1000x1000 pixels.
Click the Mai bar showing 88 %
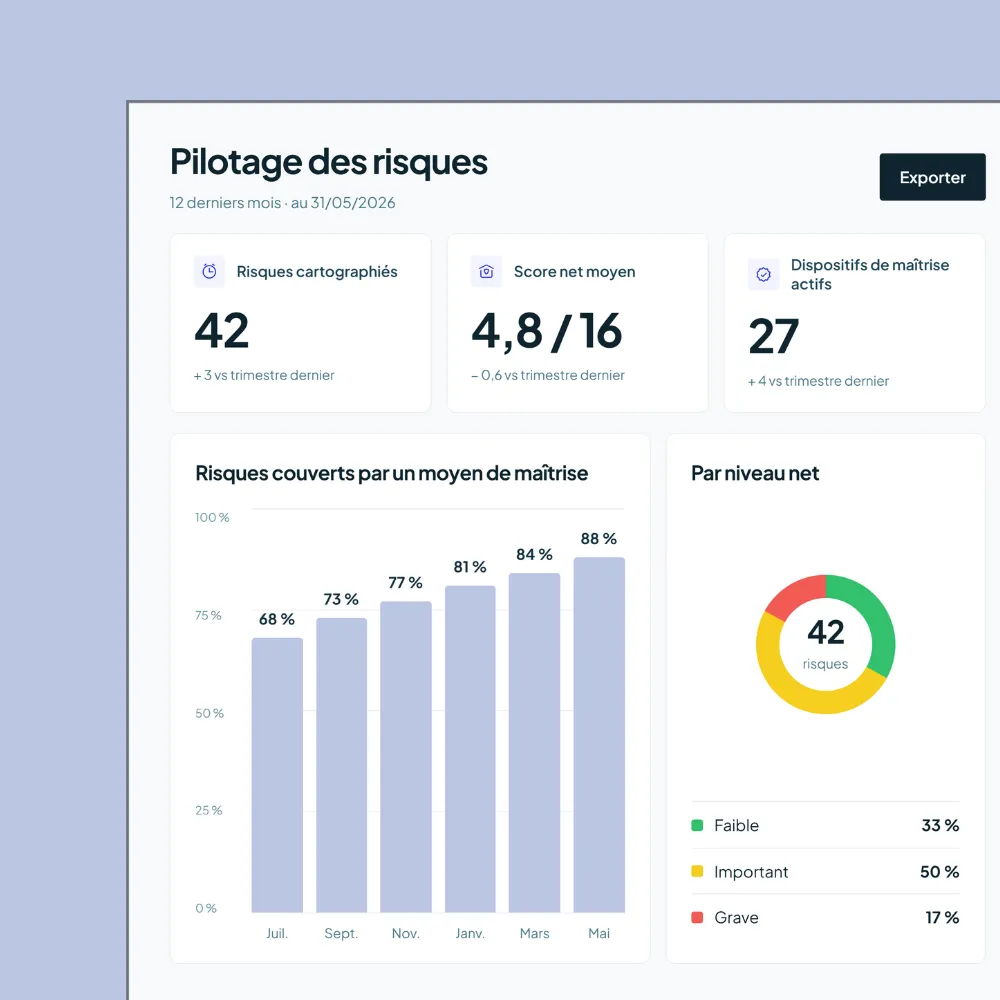pyautogui.click(x=599, y=735)
